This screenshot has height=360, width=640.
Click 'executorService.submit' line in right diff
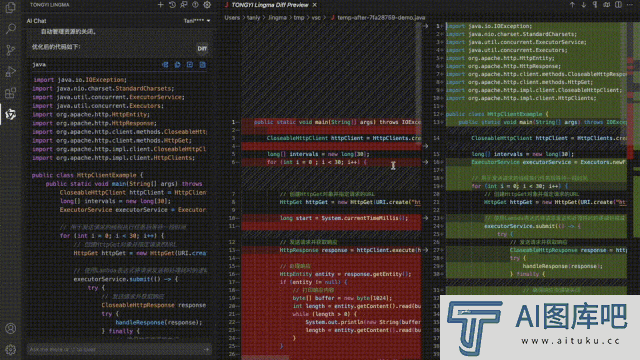(532, 226)
